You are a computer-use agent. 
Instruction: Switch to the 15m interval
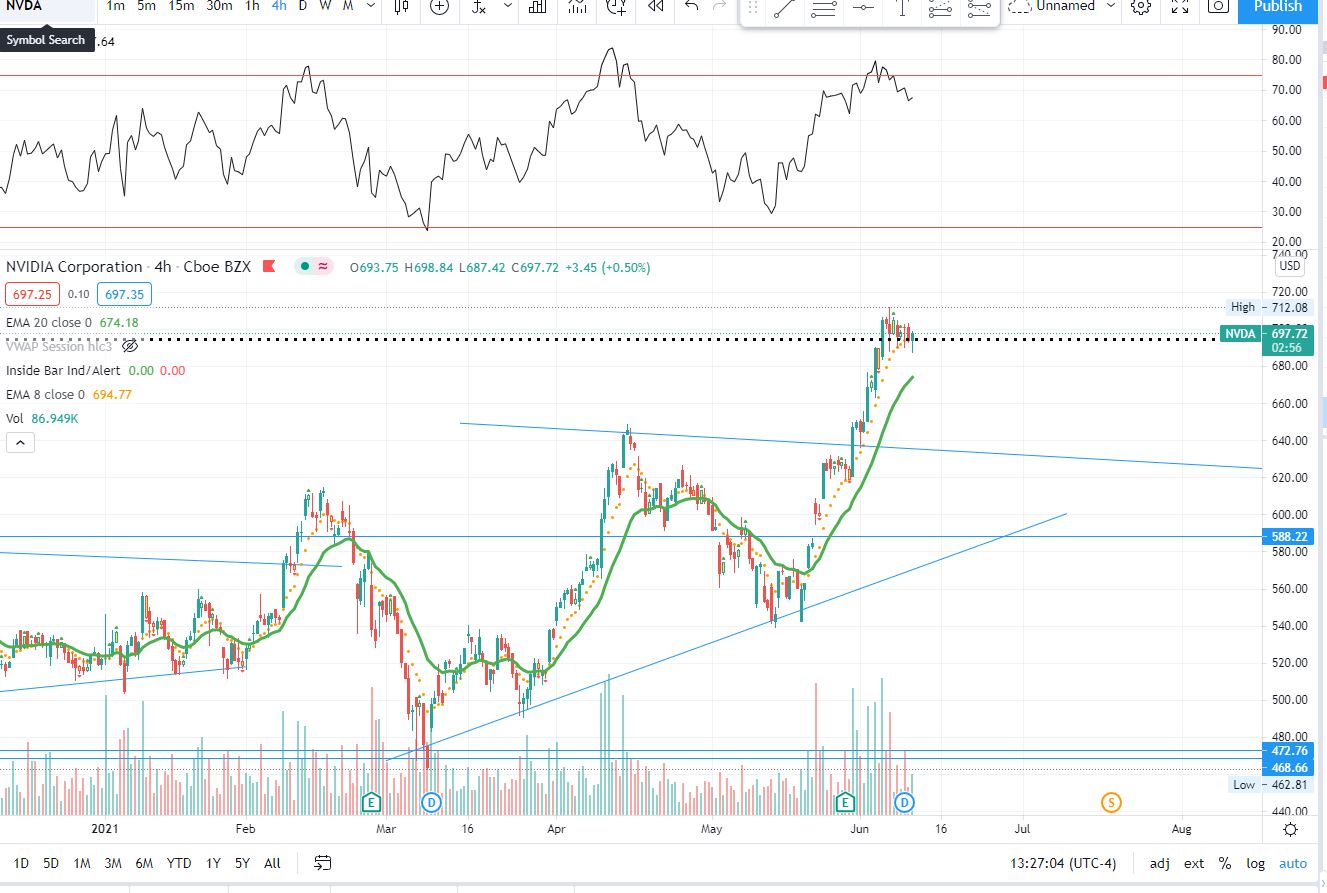point(182,6)
